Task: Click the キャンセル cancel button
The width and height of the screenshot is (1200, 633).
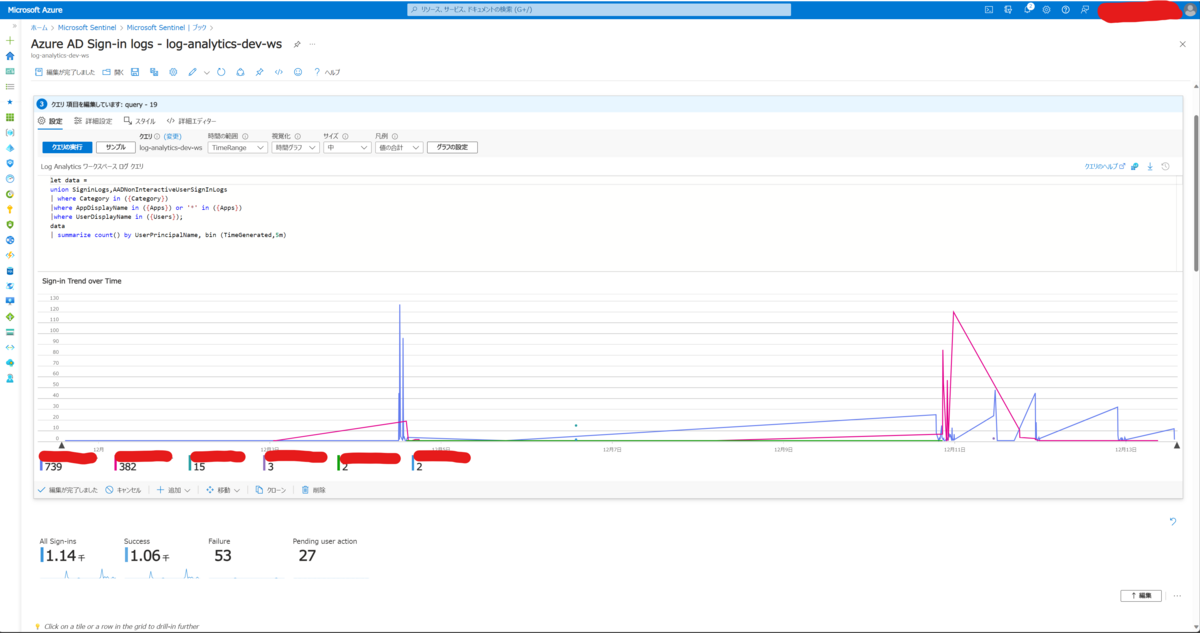Action: point(123,490)
